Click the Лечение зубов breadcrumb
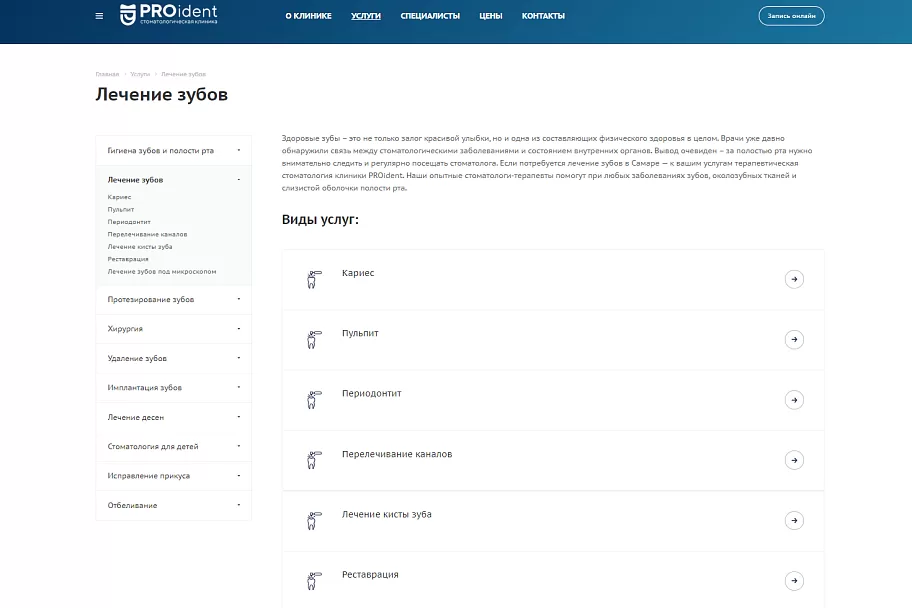Screen dimensions: 912x608 [x=183, y=74]
